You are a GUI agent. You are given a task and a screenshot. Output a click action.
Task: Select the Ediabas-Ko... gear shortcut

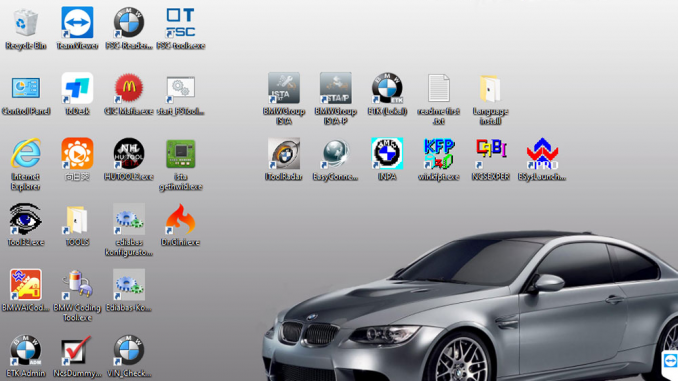click(x=129, y=285)
